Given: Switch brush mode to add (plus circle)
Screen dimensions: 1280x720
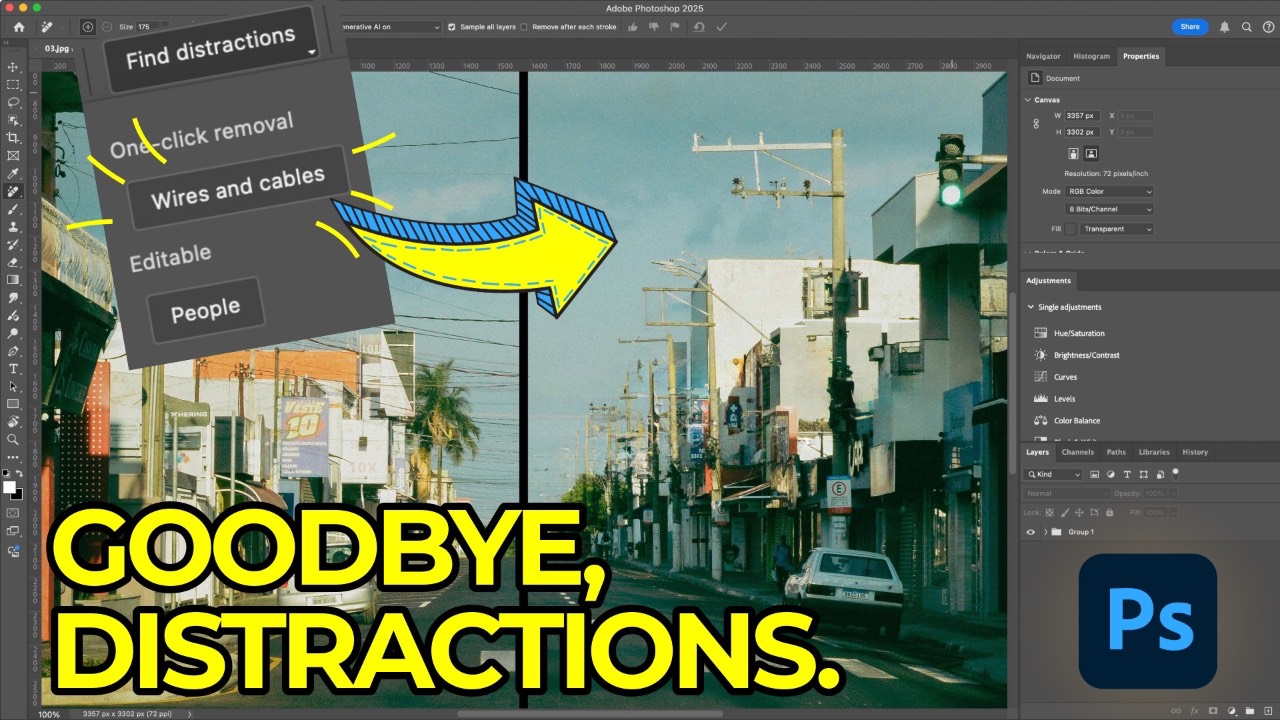Looking at the screenshot, I should point(88,27).
